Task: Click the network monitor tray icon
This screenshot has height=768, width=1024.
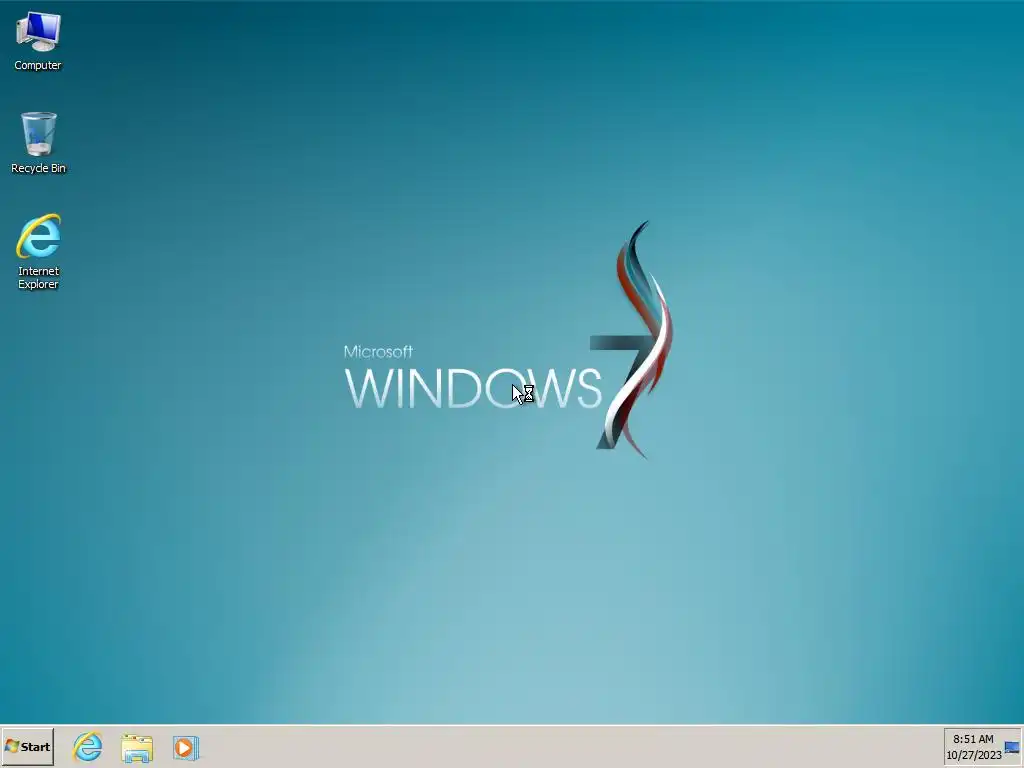Action: pos(1012,748)
